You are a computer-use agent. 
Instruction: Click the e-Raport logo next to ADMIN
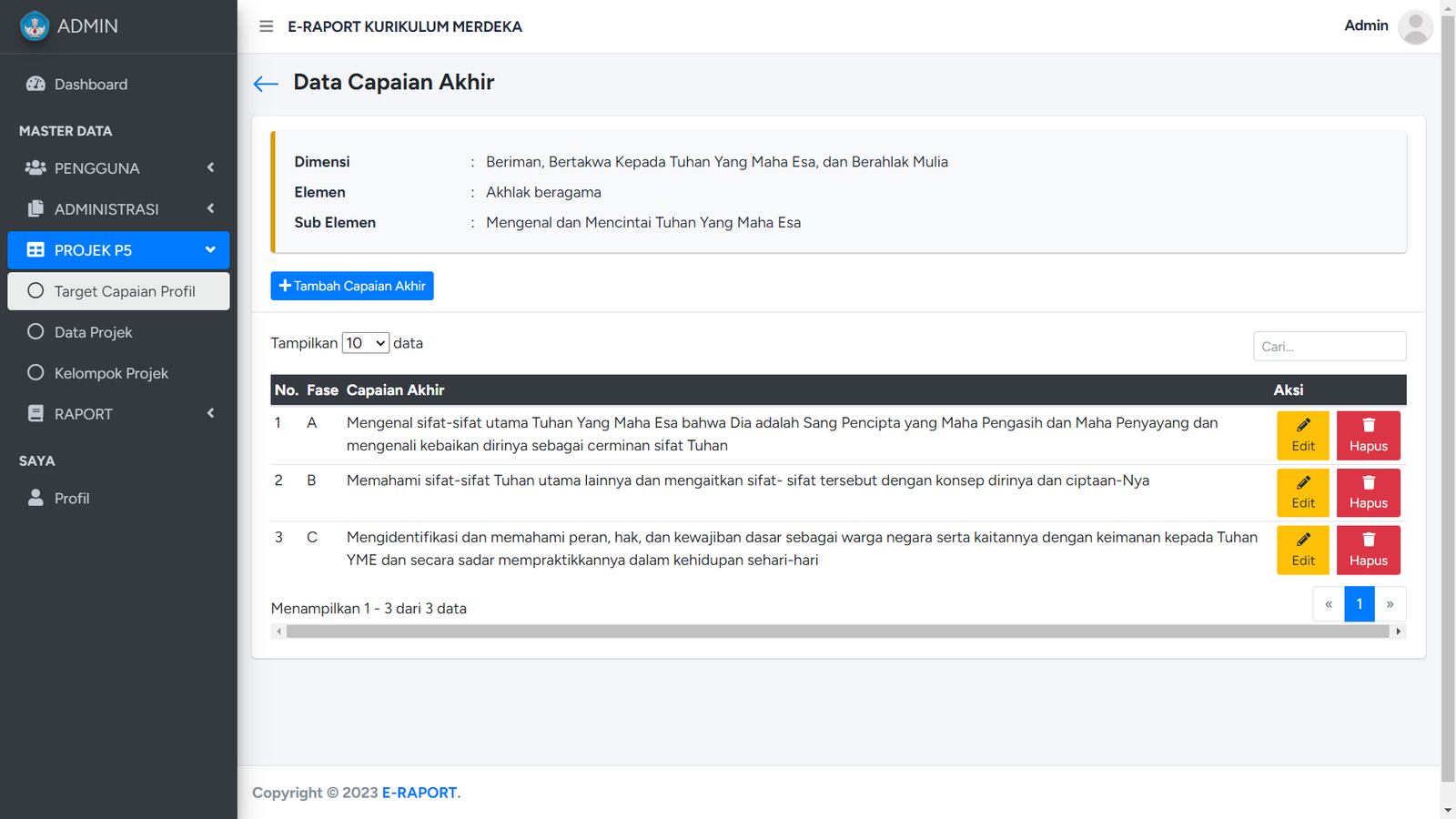coord(35,26)
